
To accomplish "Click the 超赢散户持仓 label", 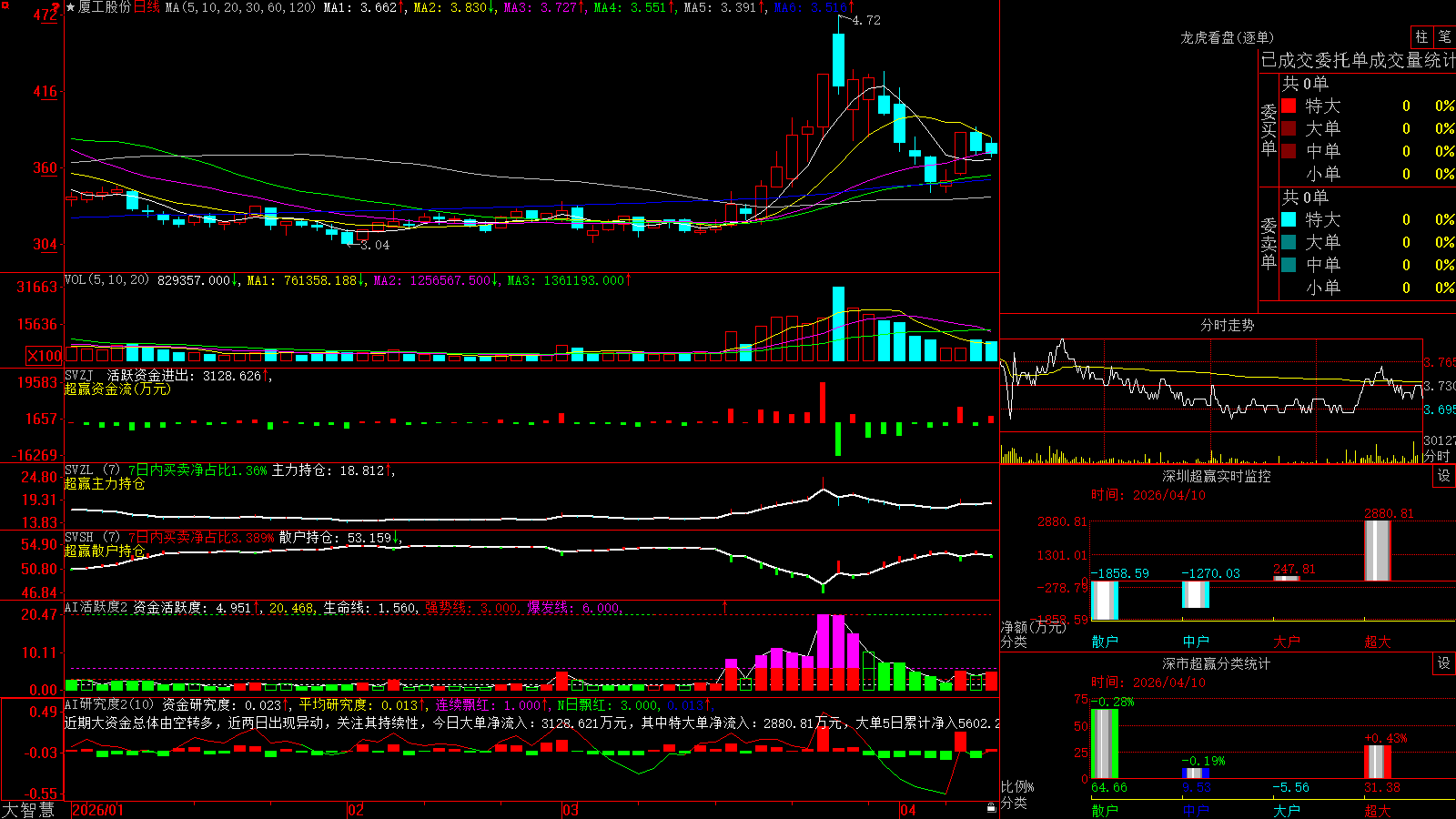I will [x=105, y=551].
